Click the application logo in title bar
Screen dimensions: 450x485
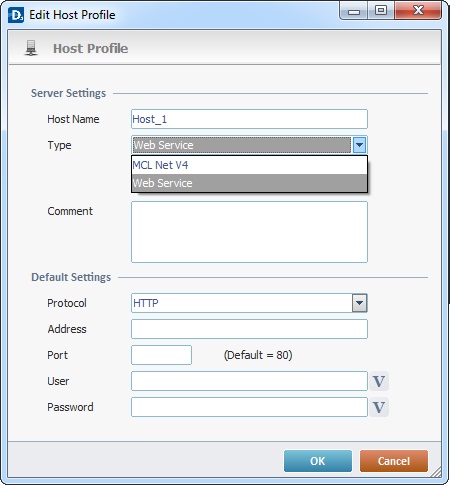pos(16,15)
